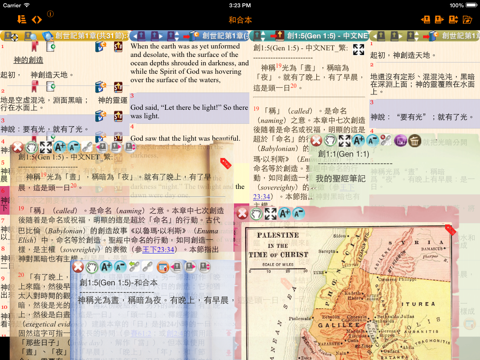Screen dimensions: 480x360
Task: Tap the 和合本 title in top bar
Action: click(240, 20)
